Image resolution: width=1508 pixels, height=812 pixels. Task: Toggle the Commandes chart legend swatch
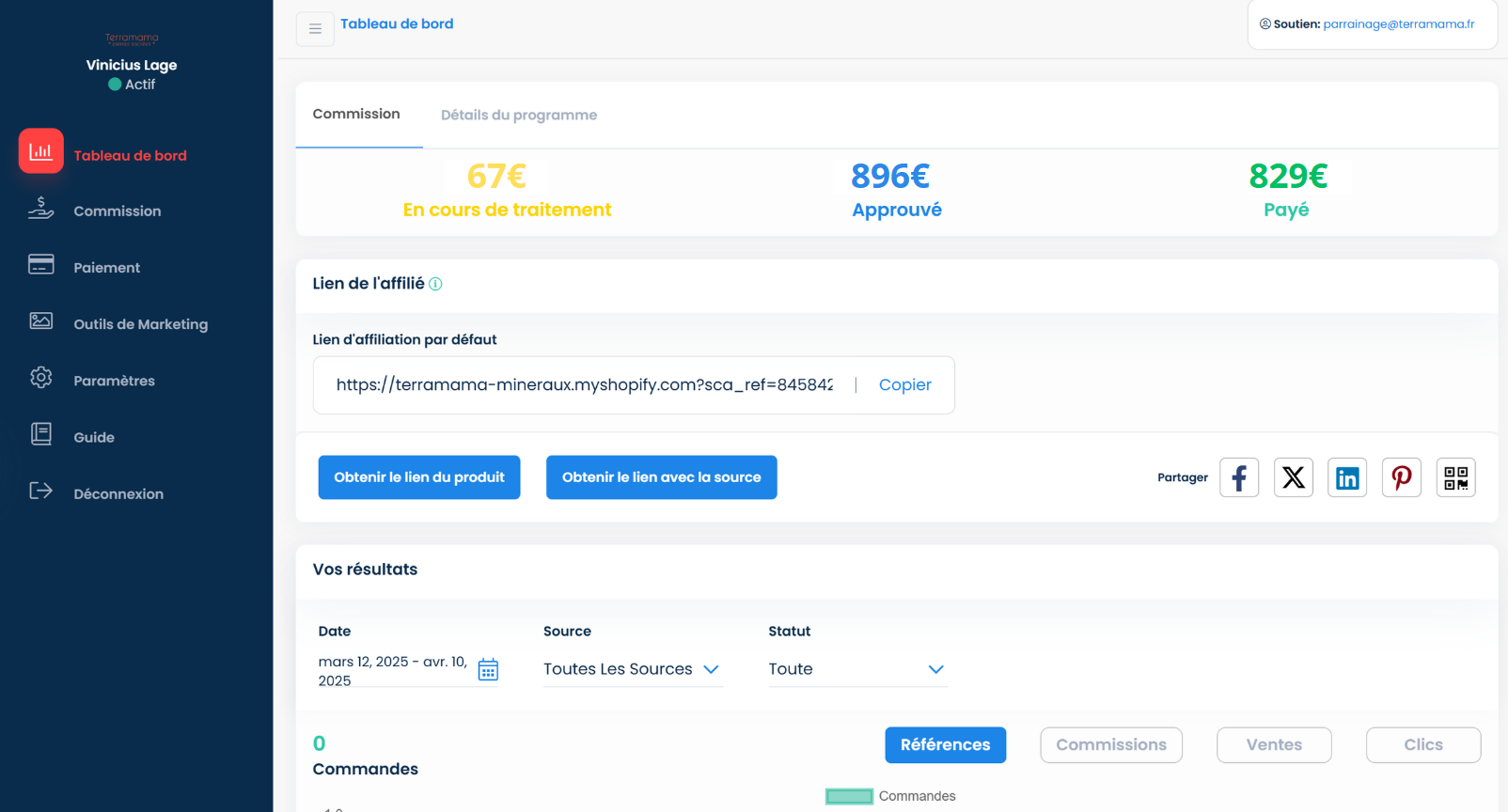pos(849,796)
